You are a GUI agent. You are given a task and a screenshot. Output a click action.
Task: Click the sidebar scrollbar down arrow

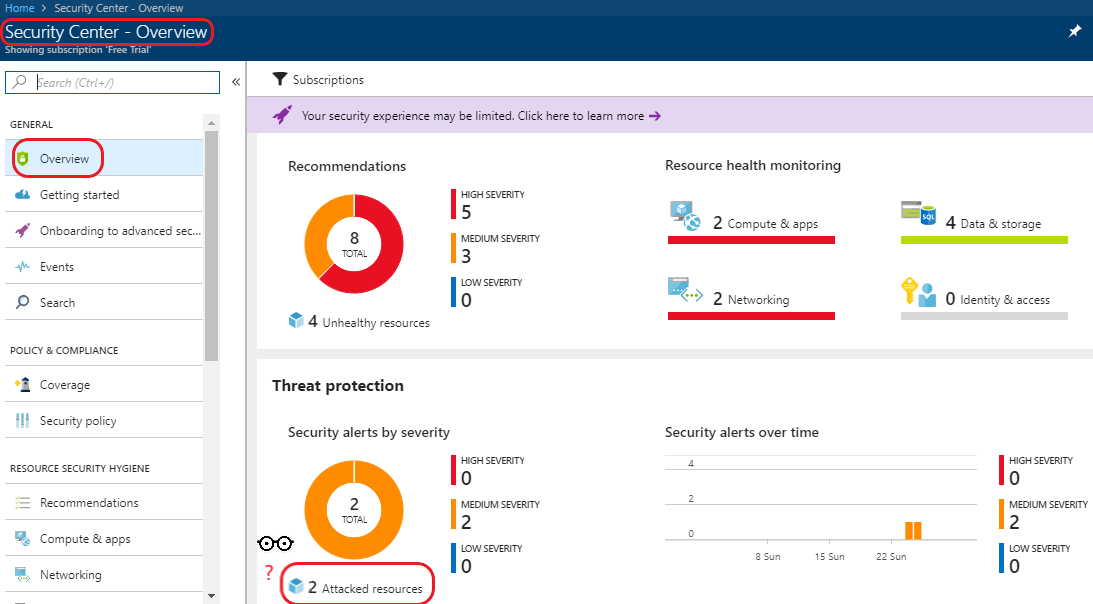coord(211,596)
